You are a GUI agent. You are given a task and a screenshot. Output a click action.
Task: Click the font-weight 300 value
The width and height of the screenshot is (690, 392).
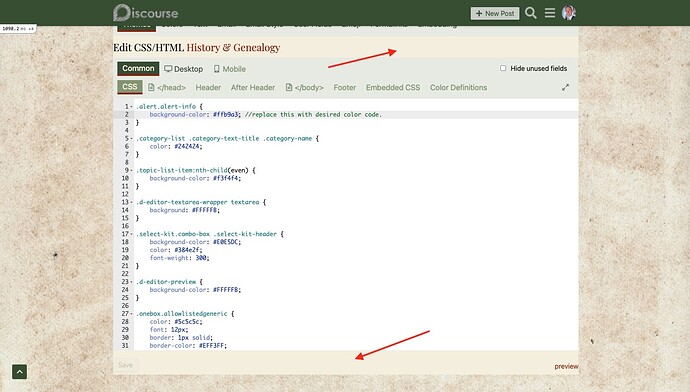point(201,258)
